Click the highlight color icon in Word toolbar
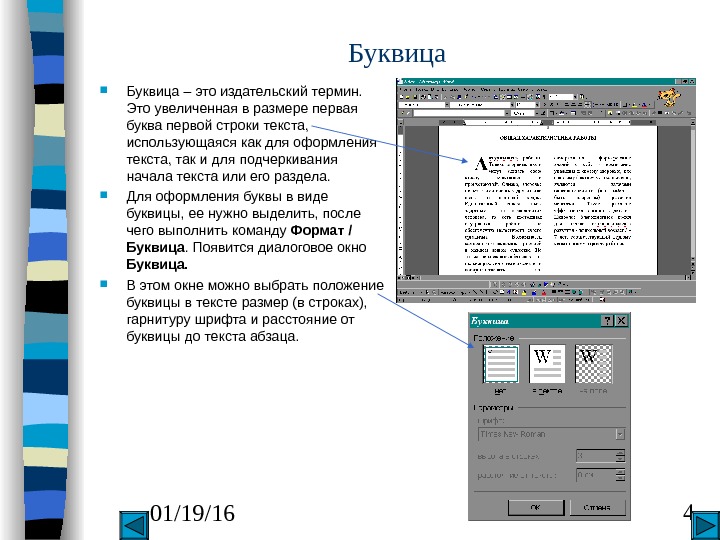 tap(634, 105)
